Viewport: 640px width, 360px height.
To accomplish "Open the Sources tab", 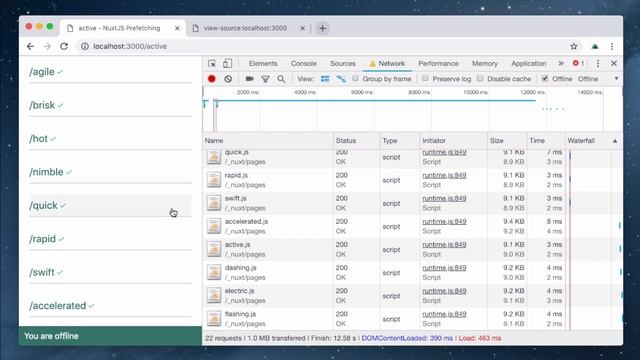I will click(x=343, y=64).
